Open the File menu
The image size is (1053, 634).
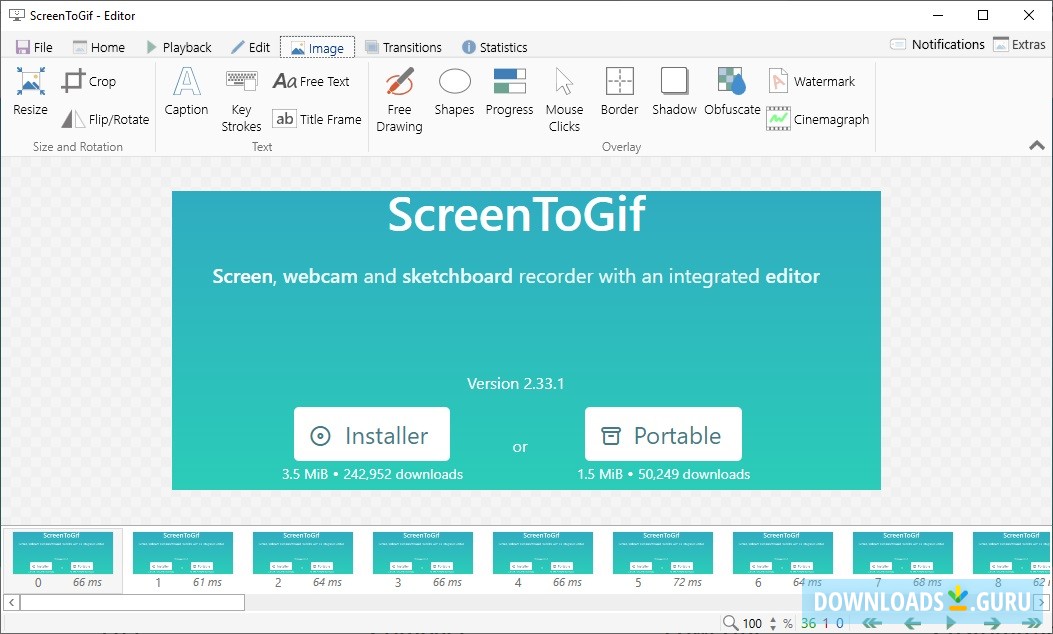point(33,46)
